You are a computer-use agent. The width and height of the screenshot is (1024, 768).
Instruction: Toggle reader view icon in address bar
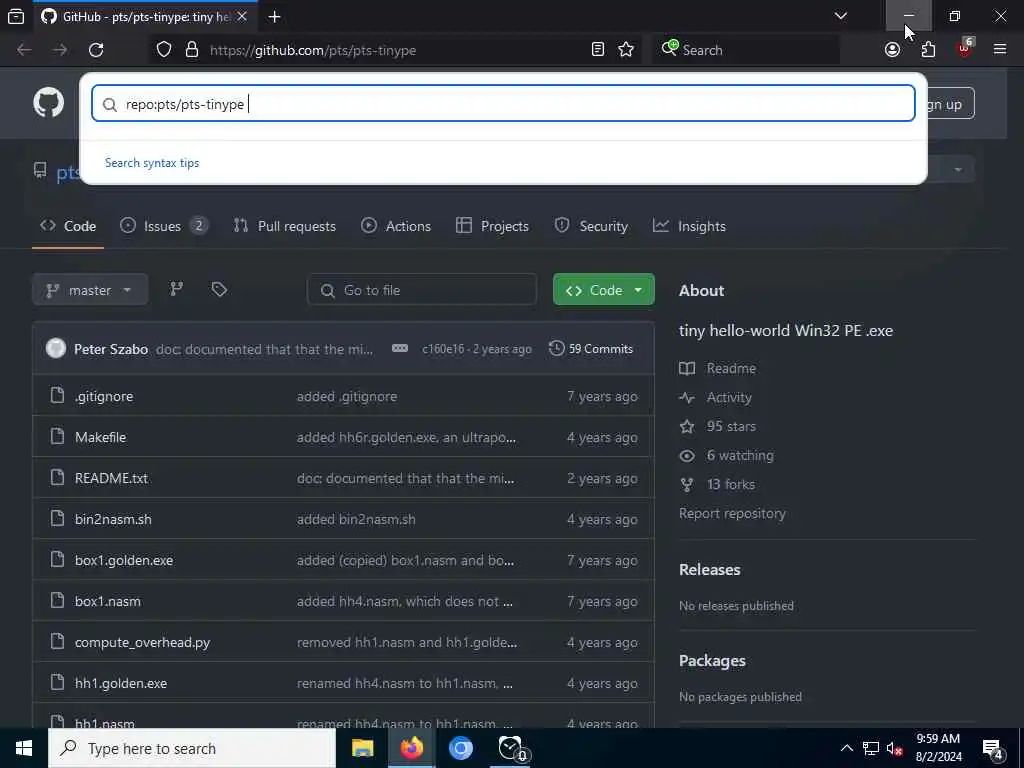[x=598, y=50]
